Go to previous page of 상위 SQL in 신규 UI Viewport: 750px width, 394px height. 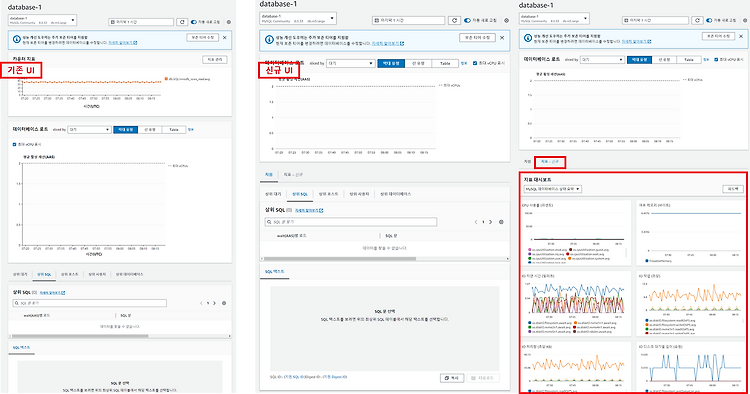click(476, 222)
